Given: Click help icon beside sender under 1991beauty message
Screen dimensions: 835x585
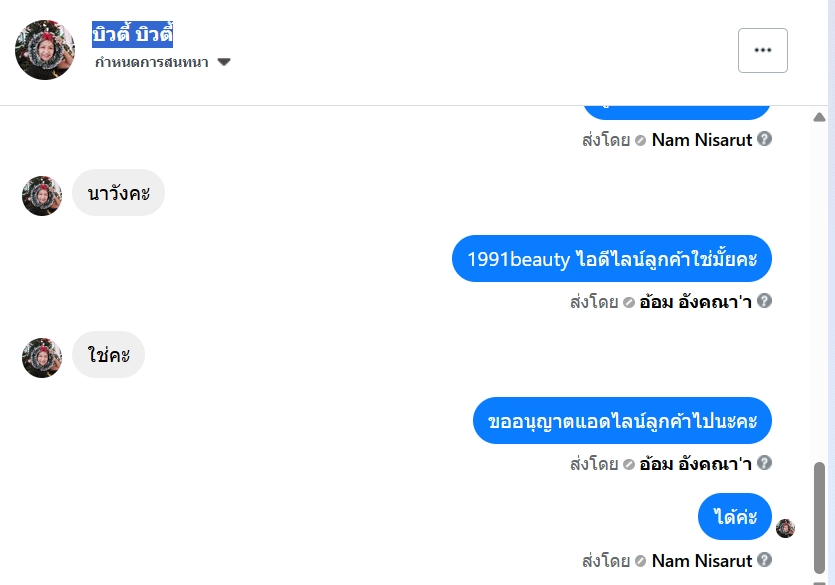Looking at the screenshot, I should coord(765,300).
